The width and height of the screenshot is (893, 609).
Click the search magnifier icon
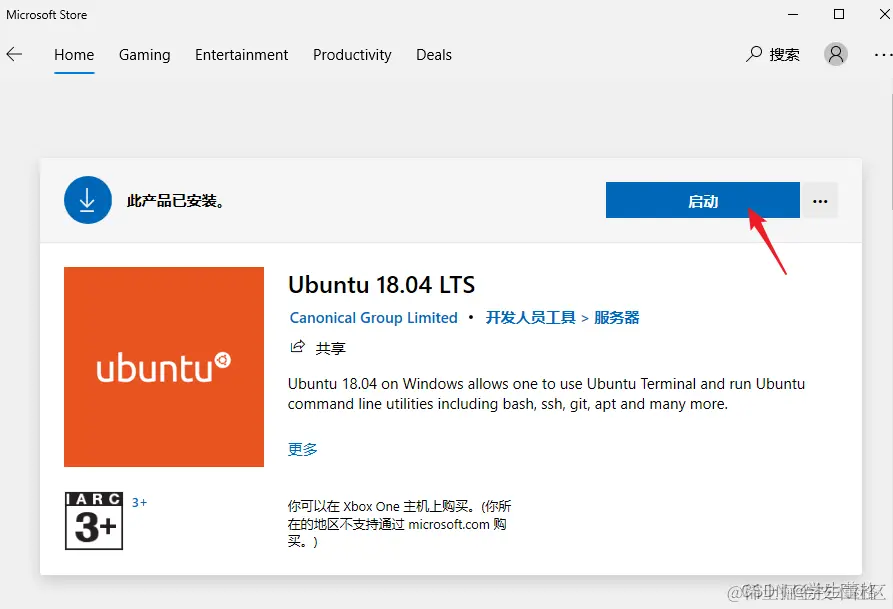[x=754, y=54]
